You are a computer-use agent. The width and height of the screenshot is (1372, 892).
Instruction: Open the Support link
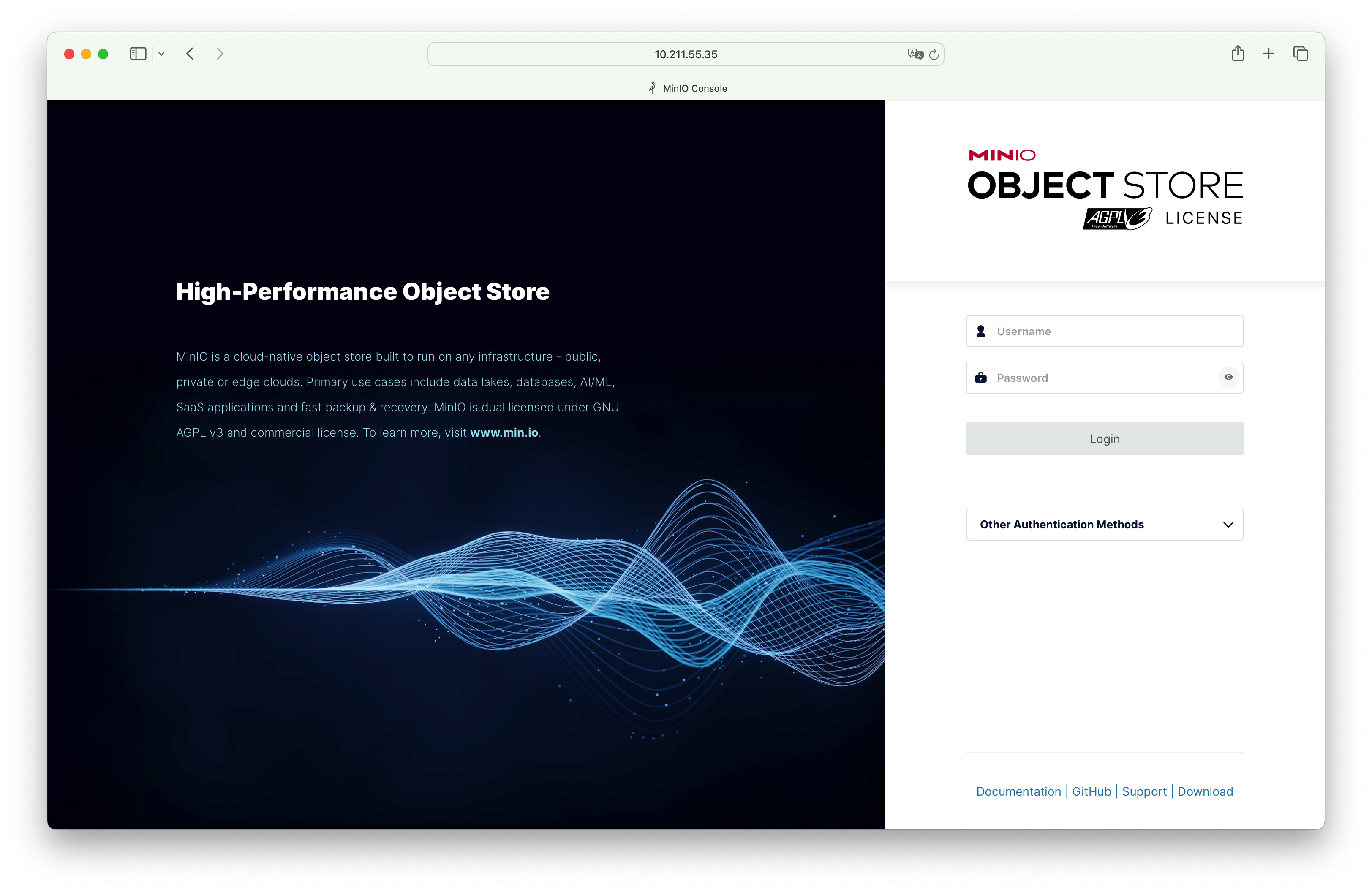click(x=1144, y=791)
